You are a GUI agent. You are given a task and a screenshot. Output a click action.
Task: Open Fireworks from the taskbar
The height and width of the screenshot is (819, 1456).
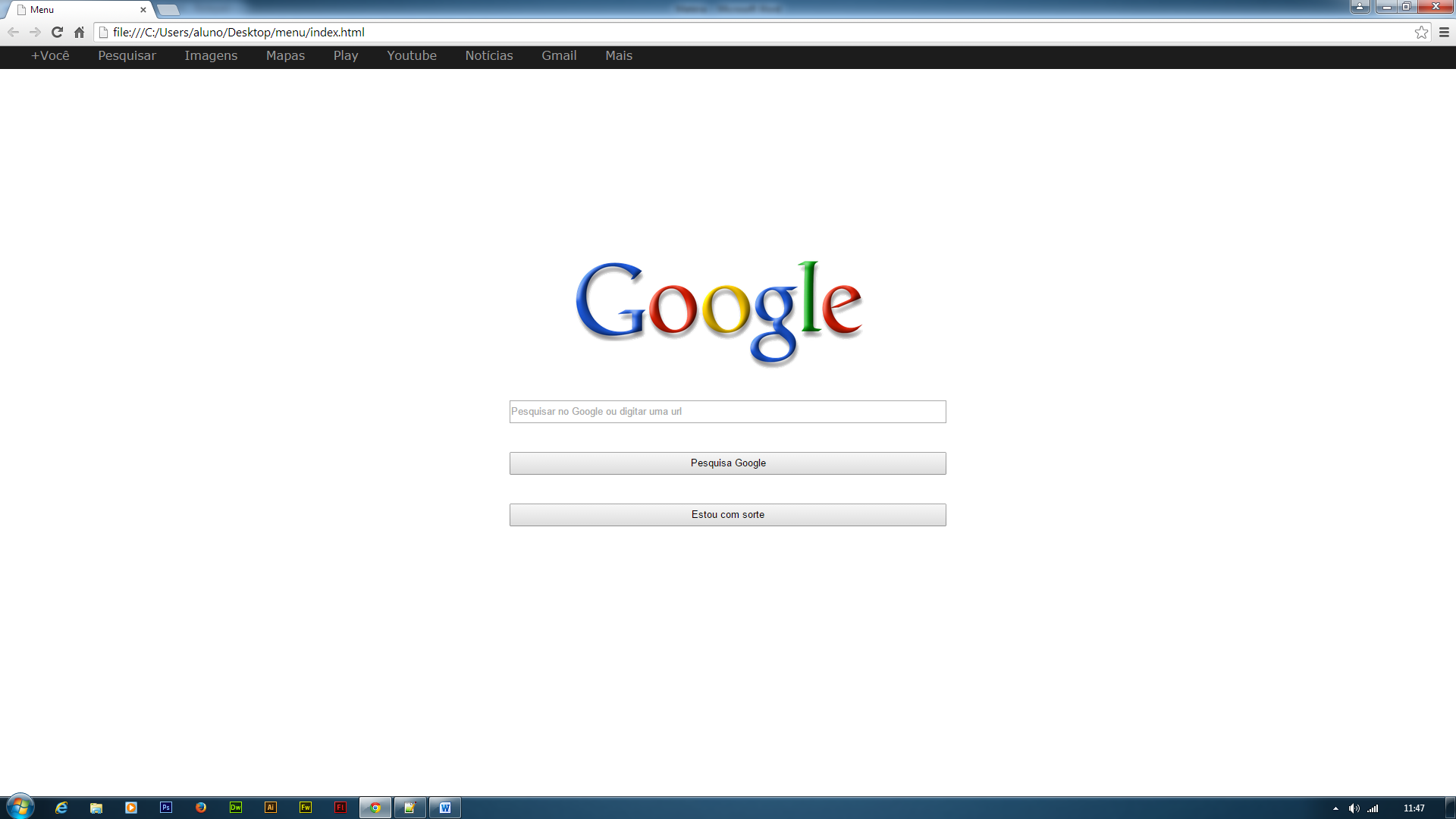click(306, 808)
